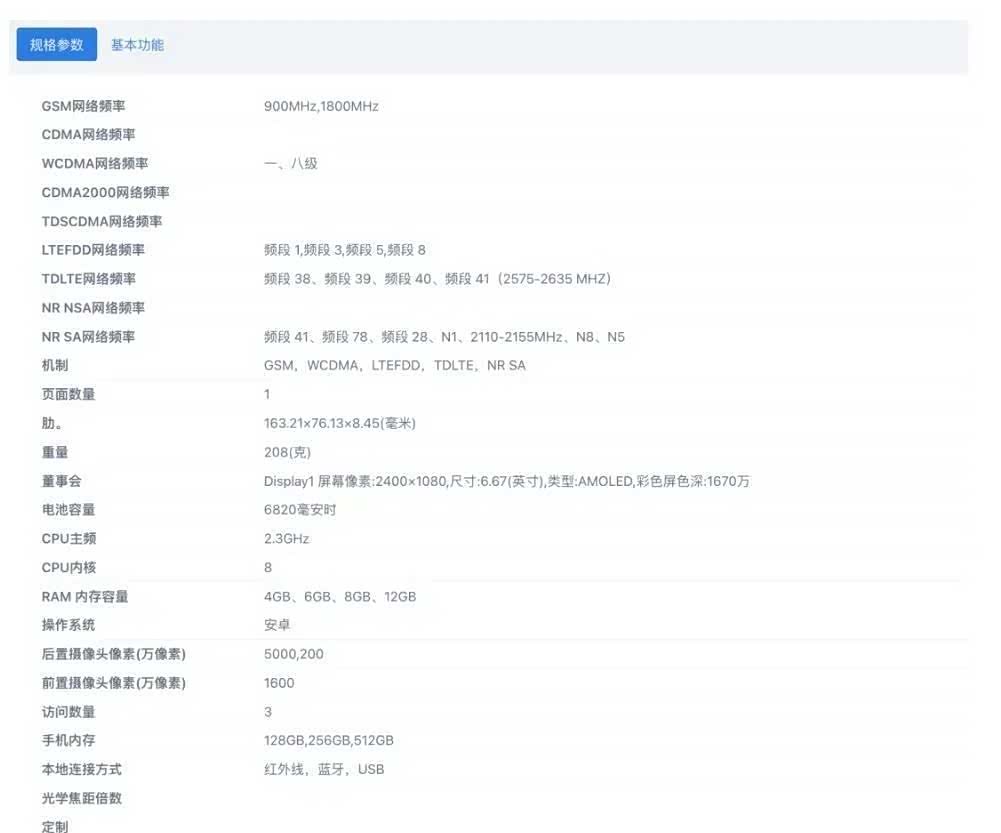Switch to the 基本功能 tab
The image size is (1001, 833).
coord(137,45)
